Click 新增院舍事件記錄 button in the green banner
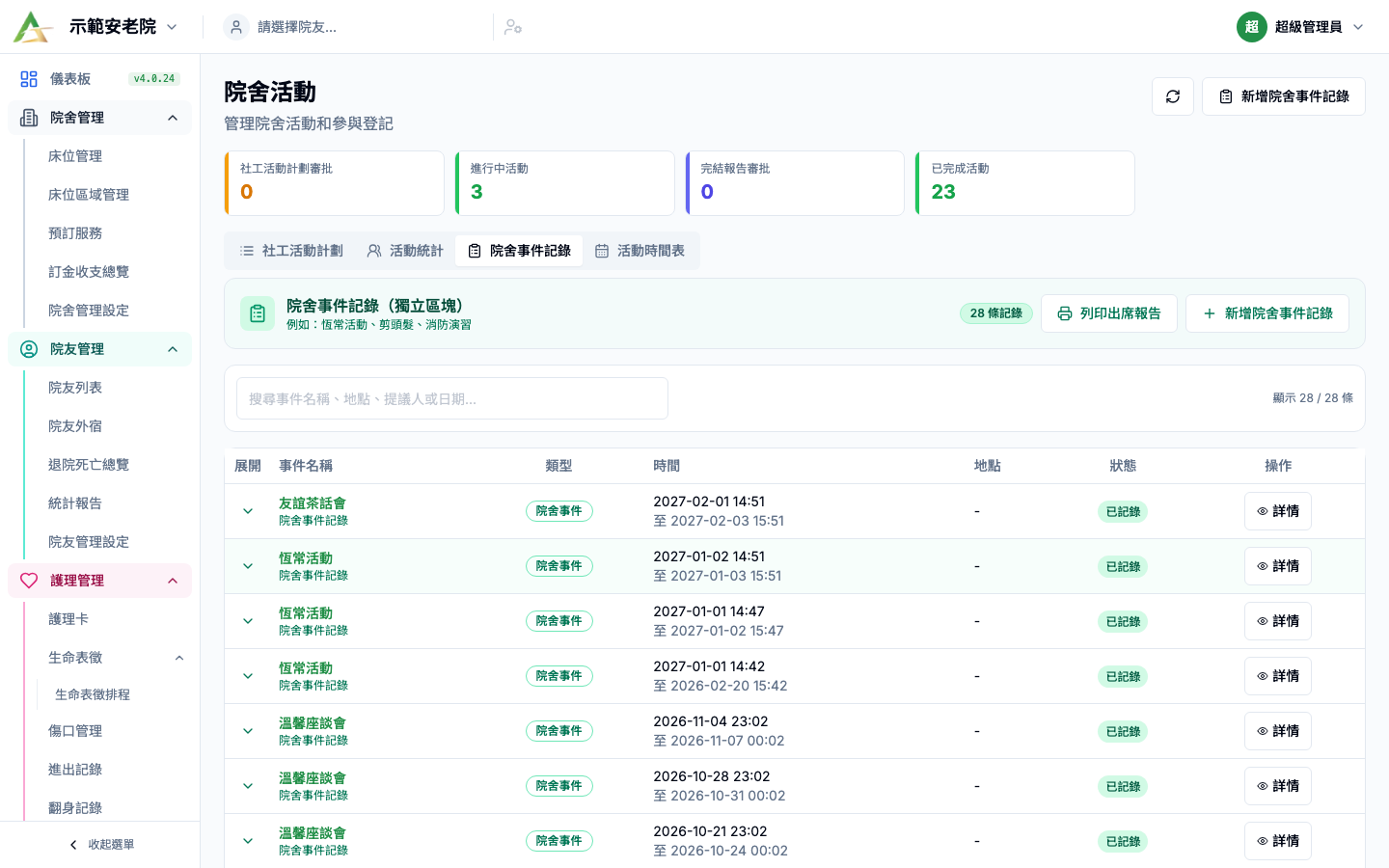Viewport: 1389px width, 868px height. [1267, 313]
